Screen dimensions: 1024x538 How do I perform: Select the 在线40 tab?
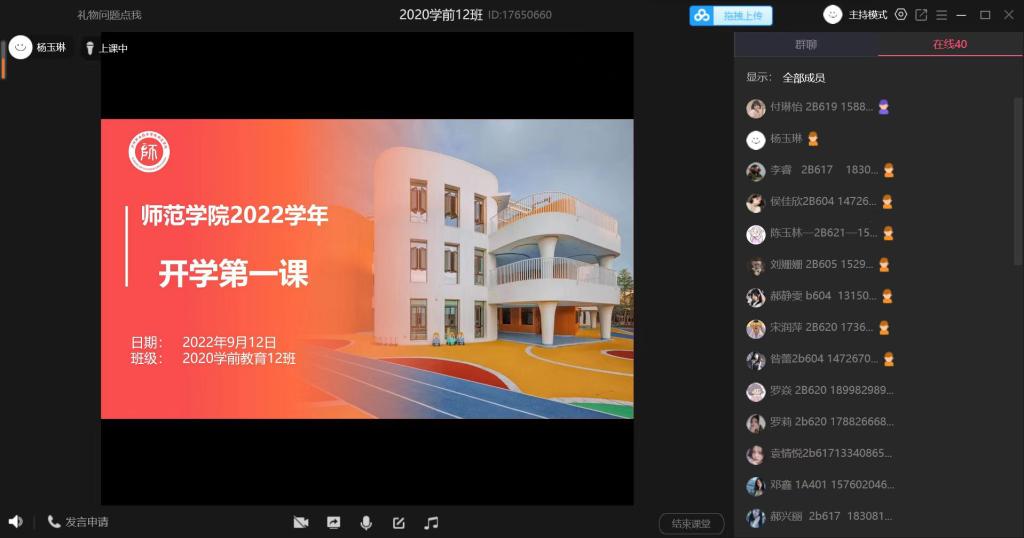949,44
